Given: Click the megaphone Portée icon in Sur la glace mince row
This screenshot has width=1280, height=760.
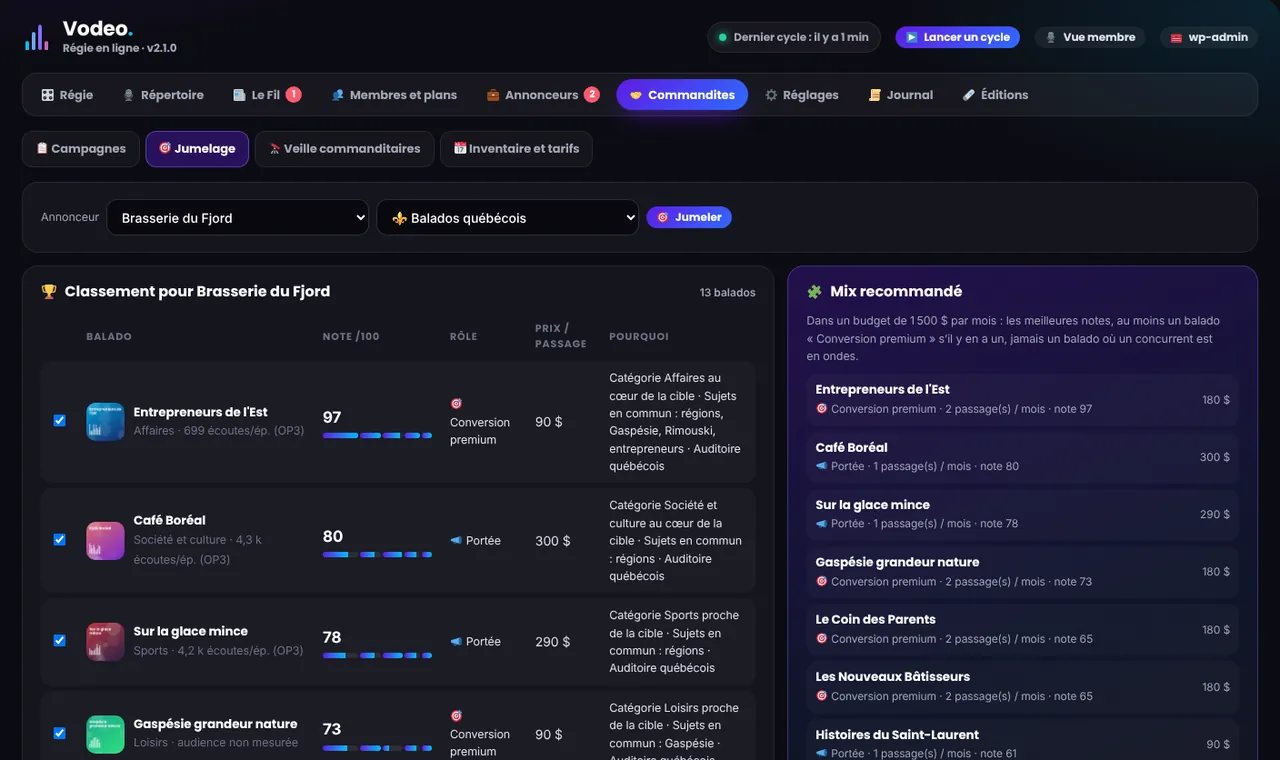Looking at the screenshot, I should pyautogui.click(x=456, y=641).
